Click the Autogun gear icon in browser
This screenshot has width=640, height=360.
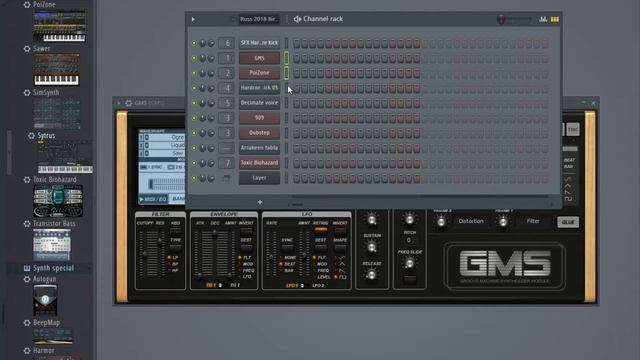click(27, 279)
